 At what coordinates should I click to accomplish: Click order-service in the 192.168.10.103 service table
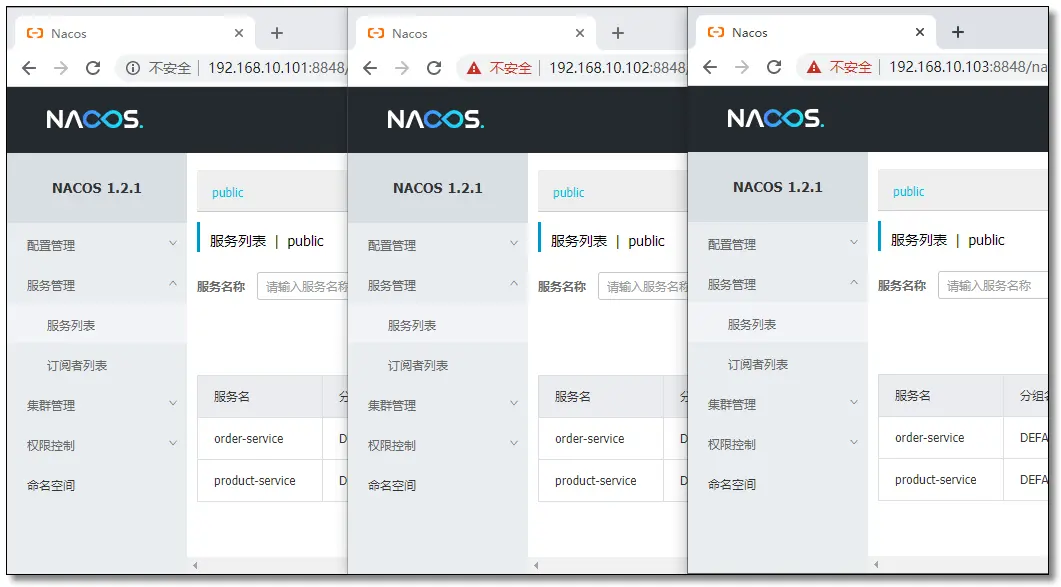[929, 437]
